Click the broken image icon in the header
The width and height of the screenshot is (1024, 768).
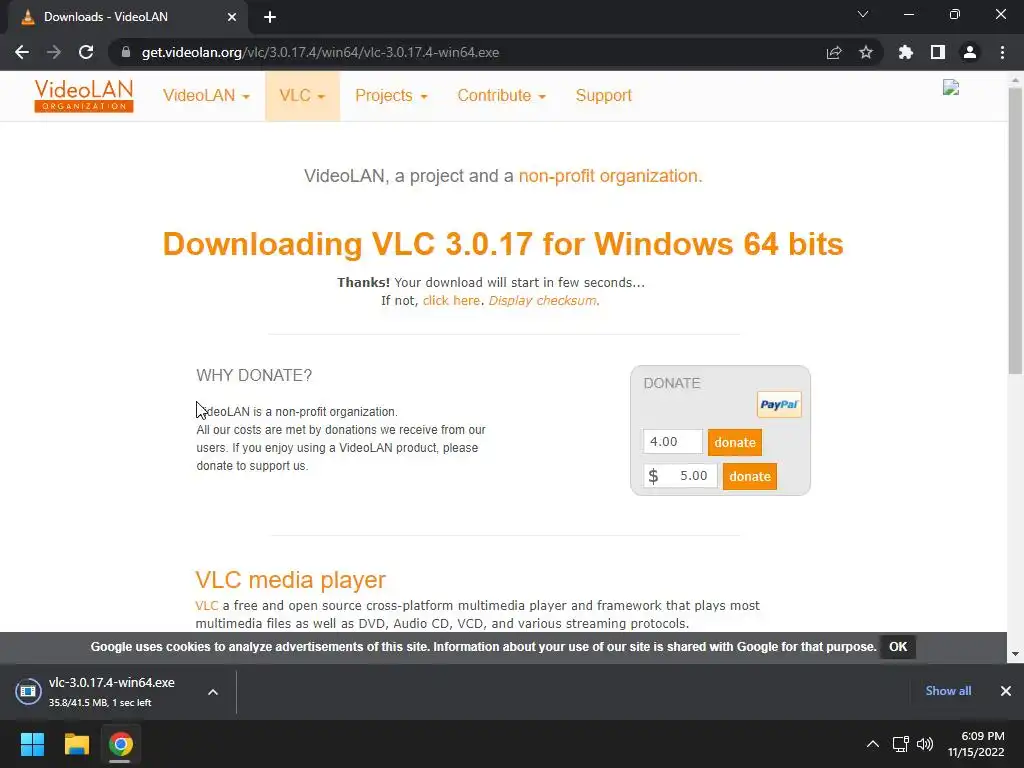click(x=951, y=88)
